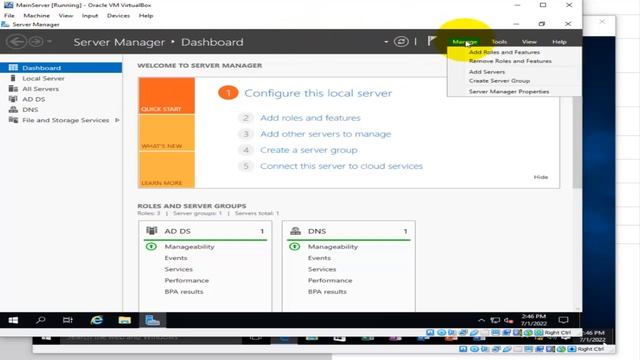This screenshot has width=640, height=360.
Task: Open Task View on taskbar
Action: (x=68, y=320)
